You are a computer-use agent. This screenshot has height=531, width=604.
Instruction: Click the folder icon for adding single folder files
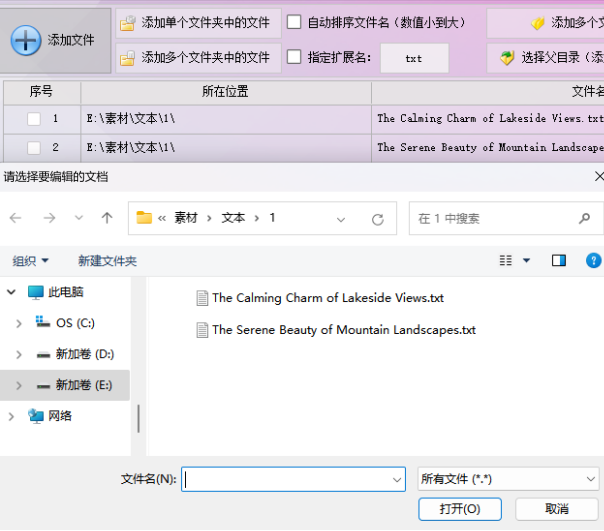tap(127, 23)
